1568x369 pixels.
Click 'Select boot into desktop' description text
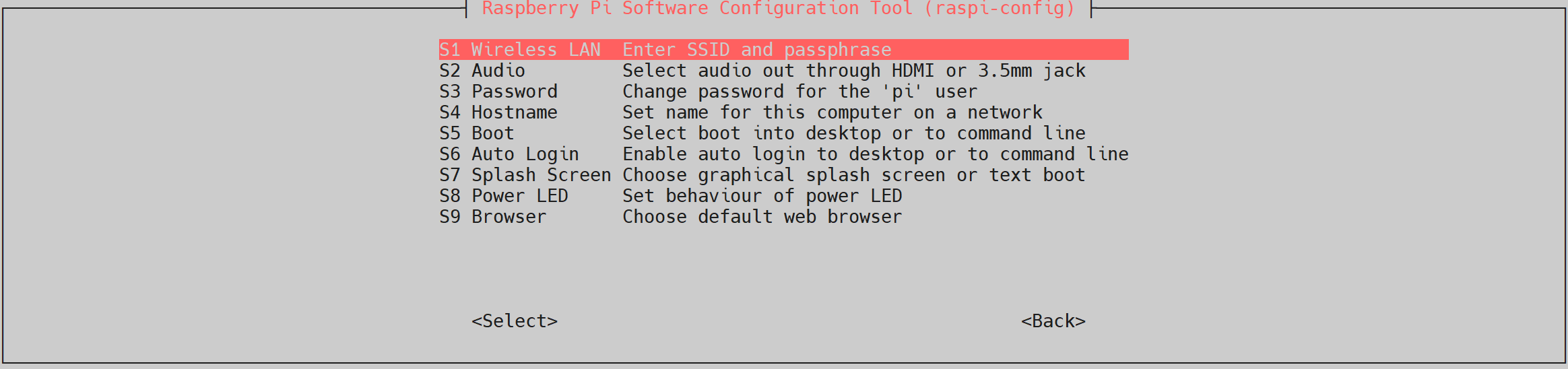(x=853, y=133)
